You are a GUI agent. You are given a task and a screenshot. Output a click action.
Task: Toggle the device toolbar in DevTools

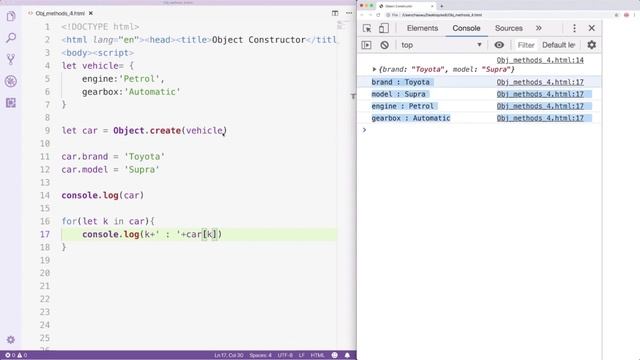[x=384, y=28]
